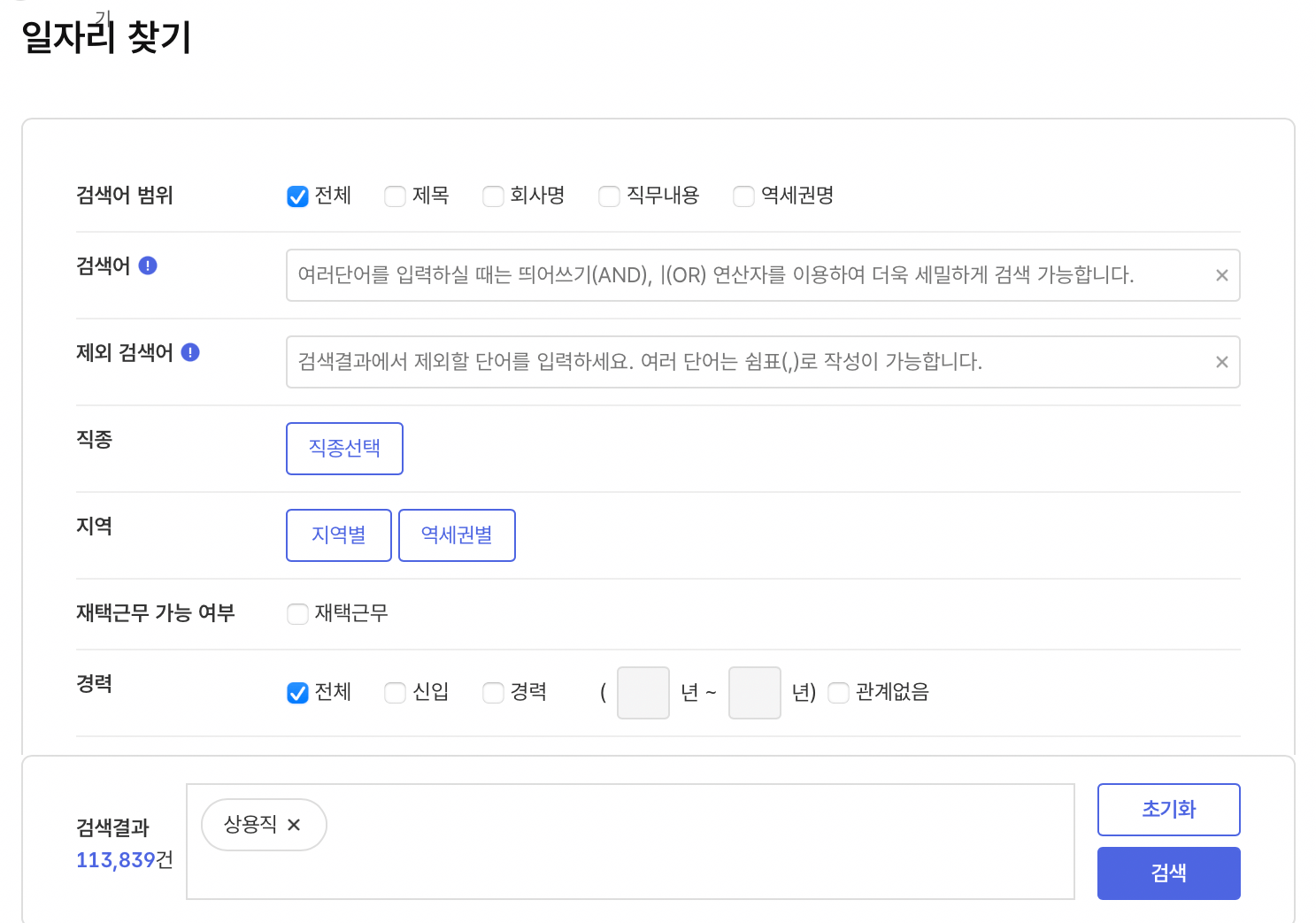The height and width of the screenshot is (923, 1316).
Task: Open the 직종선택 job category picker
Action: click(x=344, y=449)
